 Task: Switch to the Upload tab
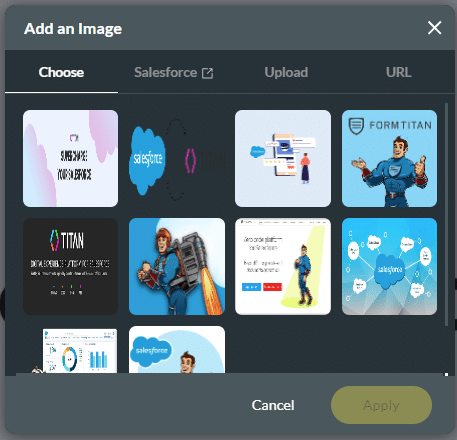286,72
